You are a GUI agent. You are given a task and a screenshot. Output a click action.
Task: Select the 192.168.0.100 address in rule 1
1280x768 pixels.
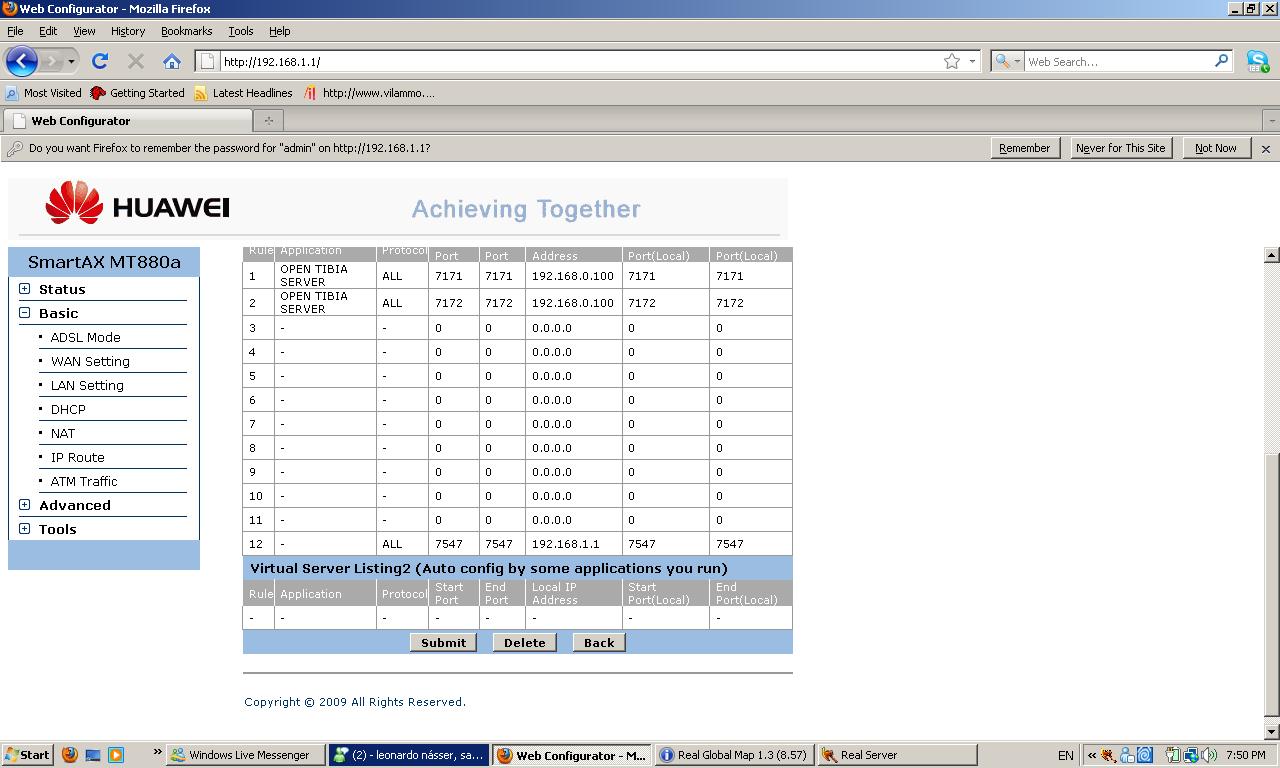(x=573, y=275)
